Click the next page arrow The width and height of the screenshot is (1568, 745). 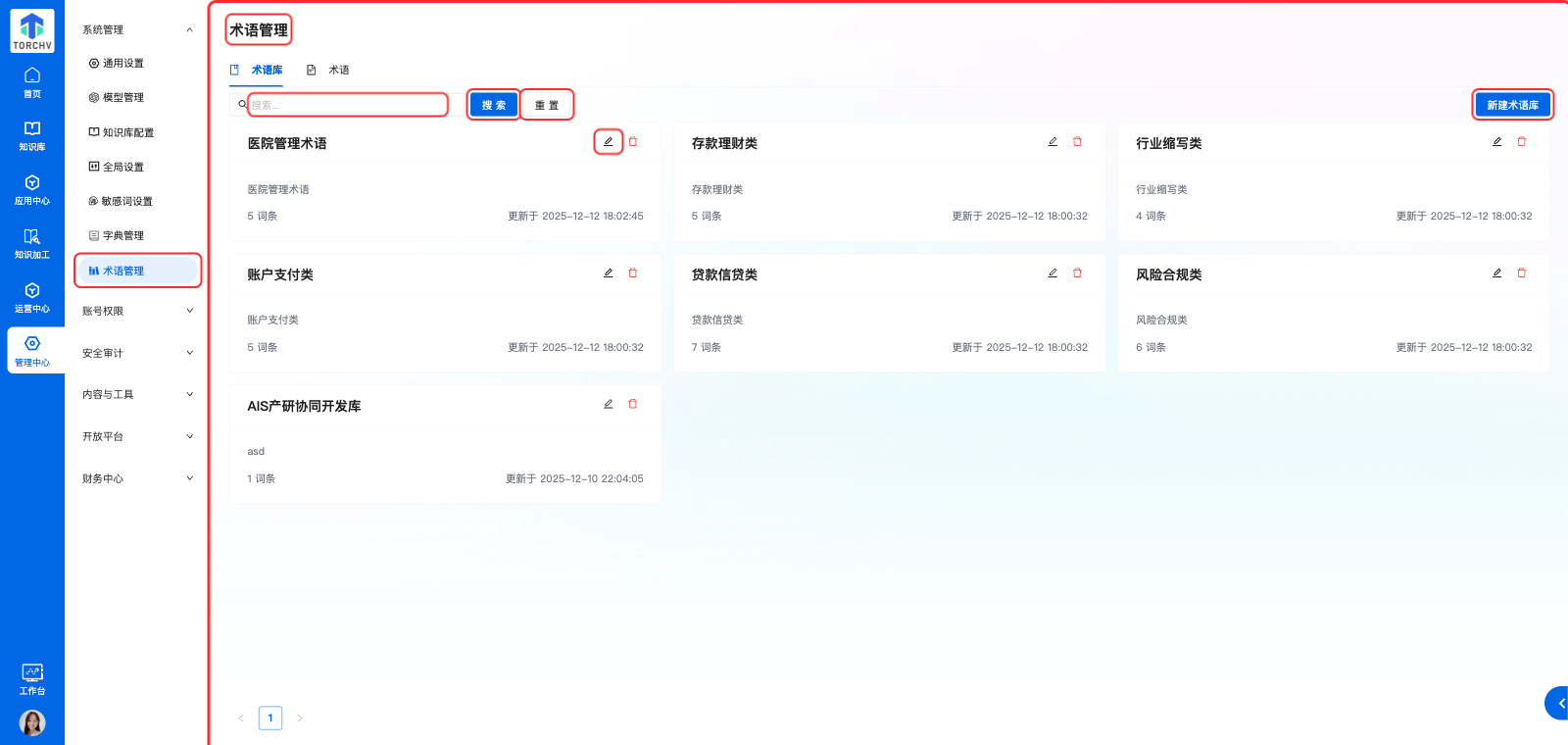pyautogui.click(x=300, y=718)
